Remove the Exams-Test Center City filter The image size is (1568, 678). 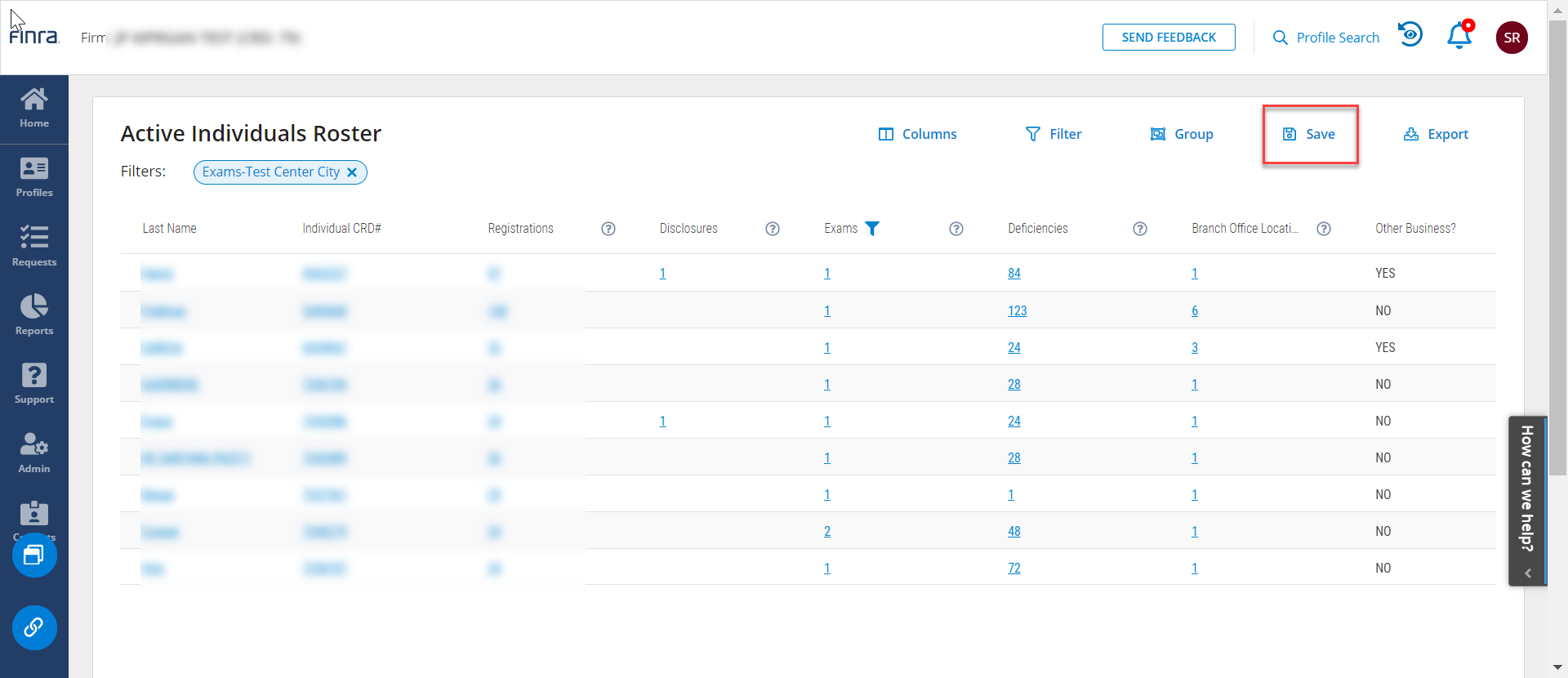pos(352,172)
